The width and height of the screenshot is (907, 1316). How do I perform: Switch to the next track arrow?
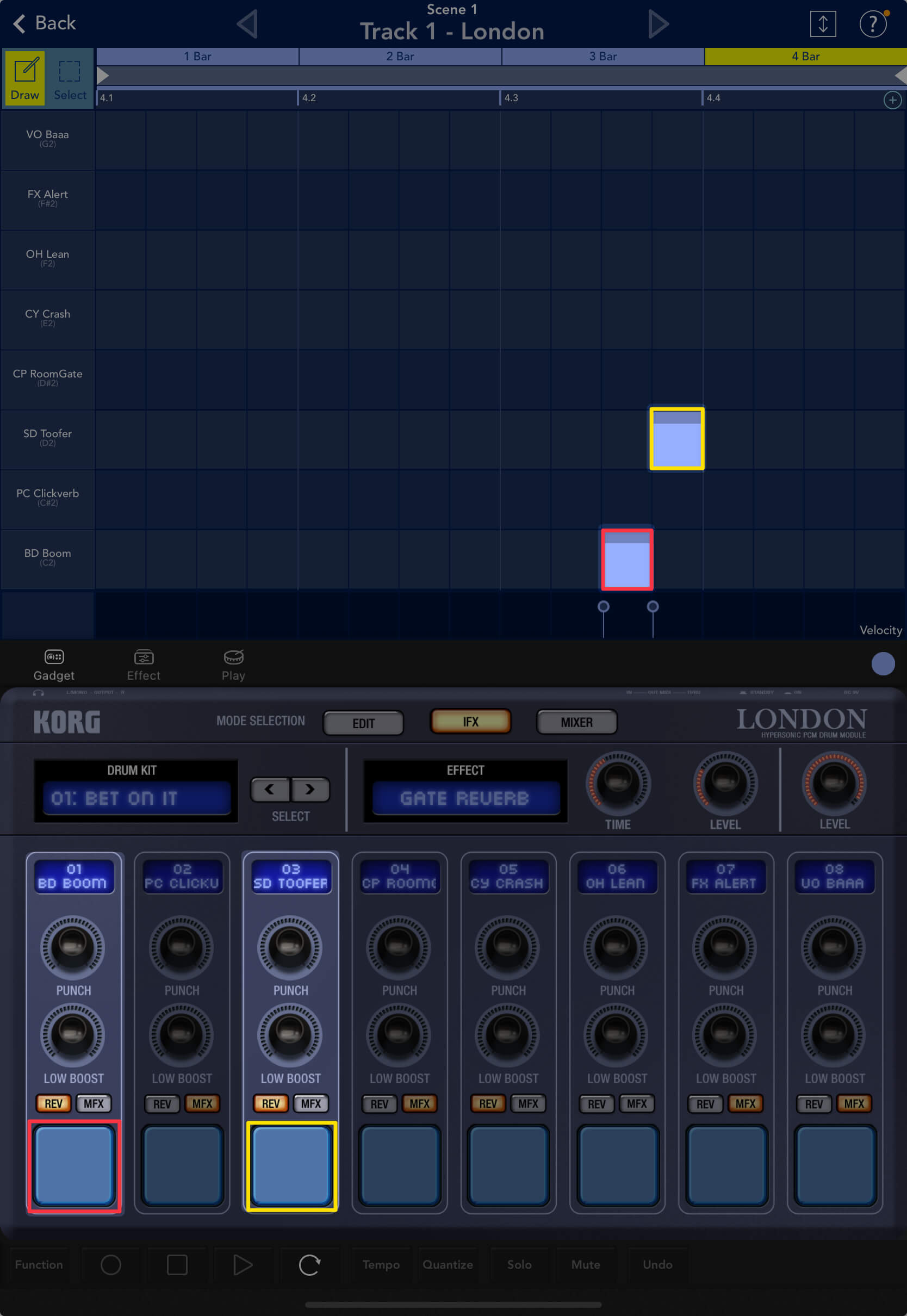tap(658, 24)
